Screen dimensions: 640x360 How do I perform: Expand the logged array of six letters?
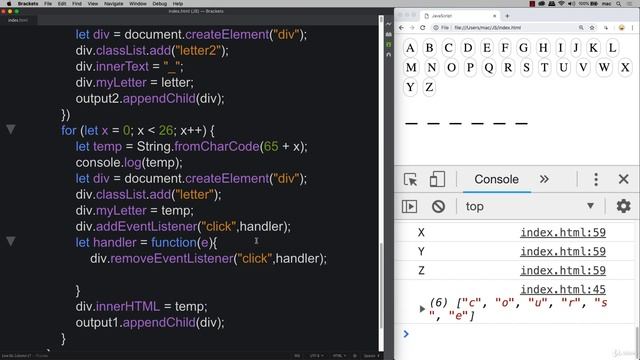pos(422,309)
